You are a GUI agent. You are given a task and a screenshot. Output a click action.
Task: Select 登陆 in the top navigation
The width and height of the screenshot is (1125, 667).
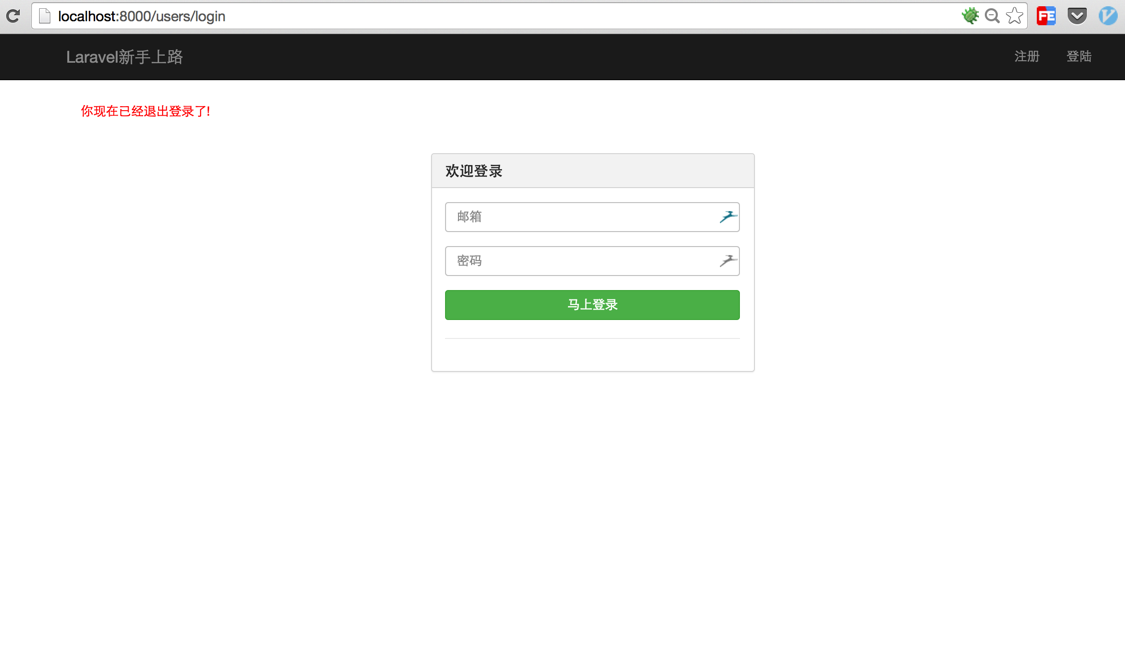1079,57
